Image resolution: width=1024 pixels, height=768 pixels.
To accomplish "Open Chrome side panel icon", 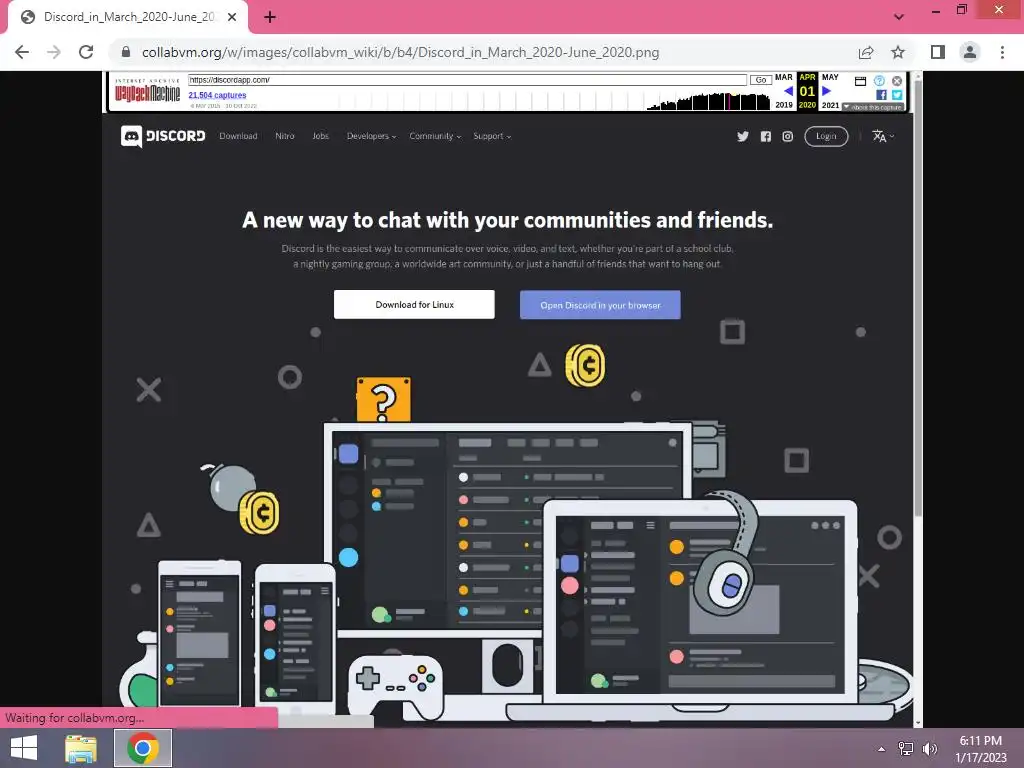I will click(938, 52).
